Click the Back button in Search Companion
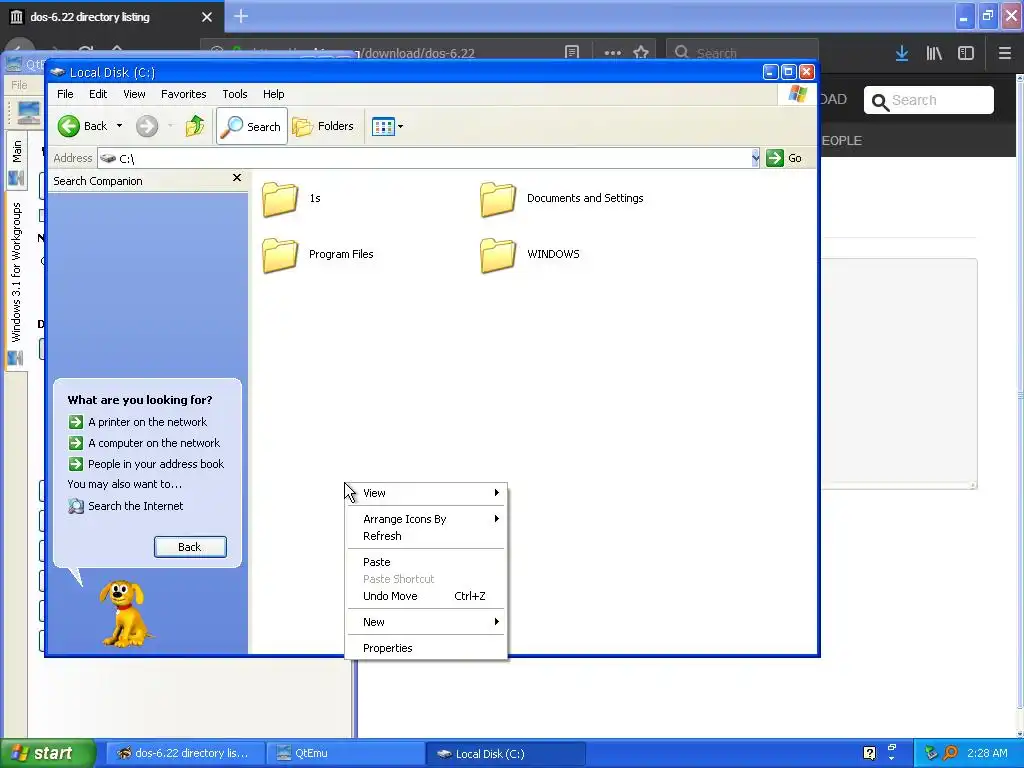This screenshot has width=1024, height=768. coord(190,547)
